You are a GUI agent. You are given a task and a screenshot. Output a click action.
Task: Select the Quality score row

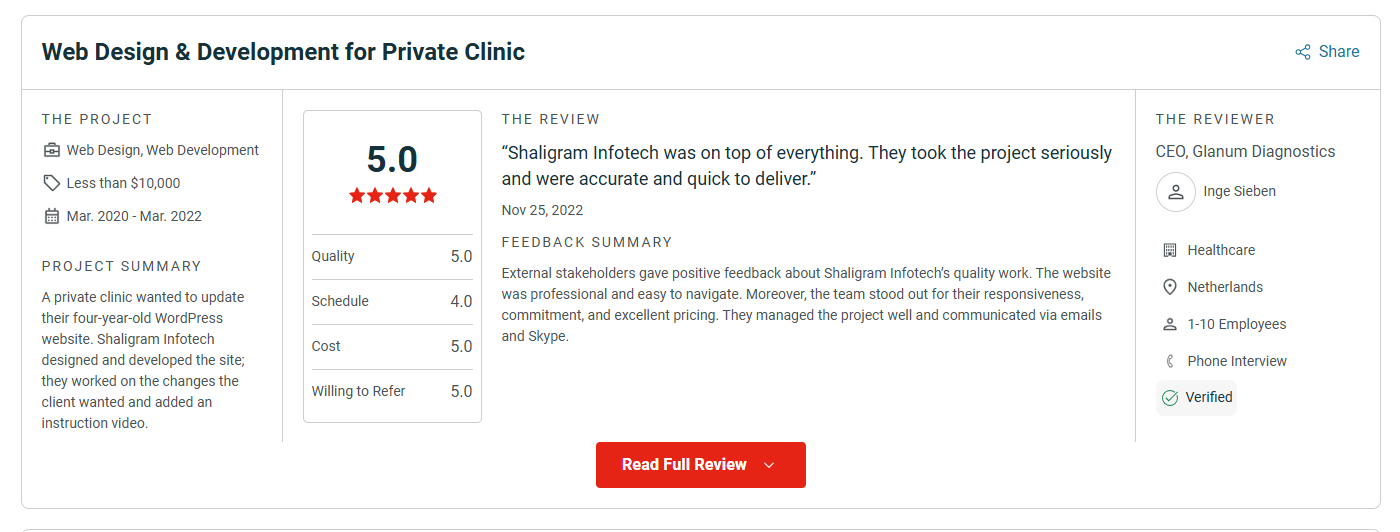click(x=392, y=257)
